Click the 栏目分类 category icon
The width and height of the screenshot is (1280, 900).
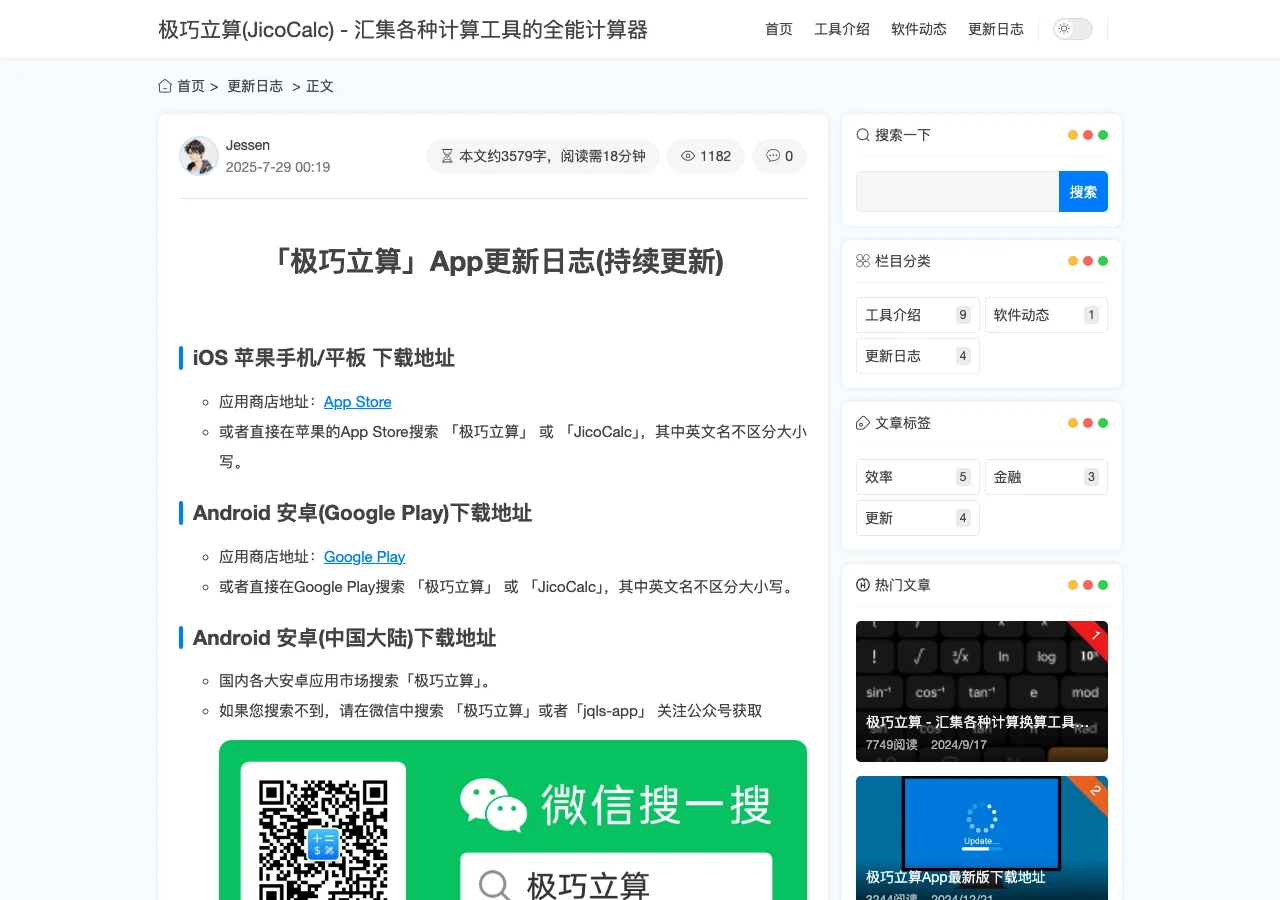[x=863, y=261]
